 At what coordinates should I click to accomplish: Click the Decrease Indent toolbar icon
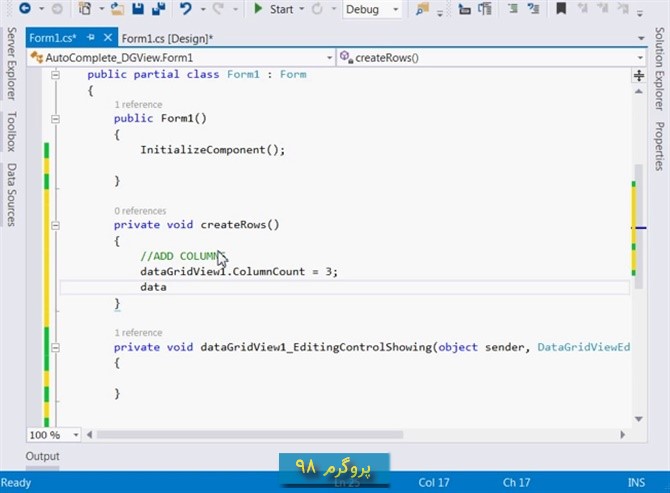(x=464, y=9)
